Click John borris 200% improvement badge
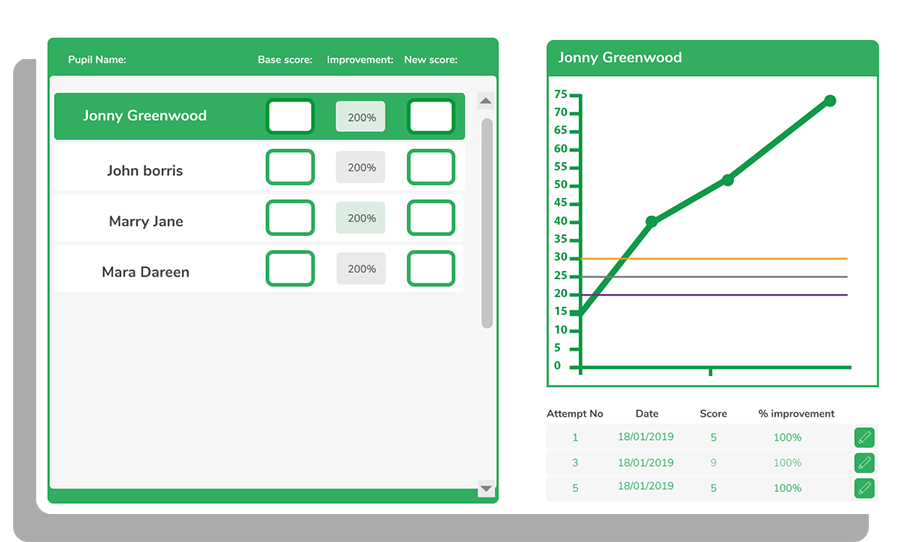Screen dimensions: 904x542 pos(361,168)
